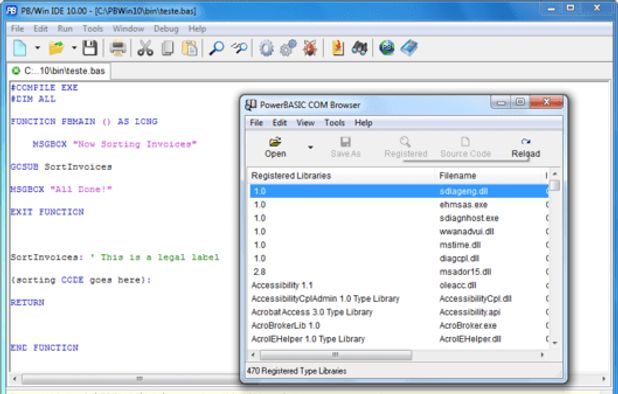Image resolution: width=618 pixels, height=394 pixels.
Task: Click the SortInvoices: label line in code
Action: click(x=114, y=257)
